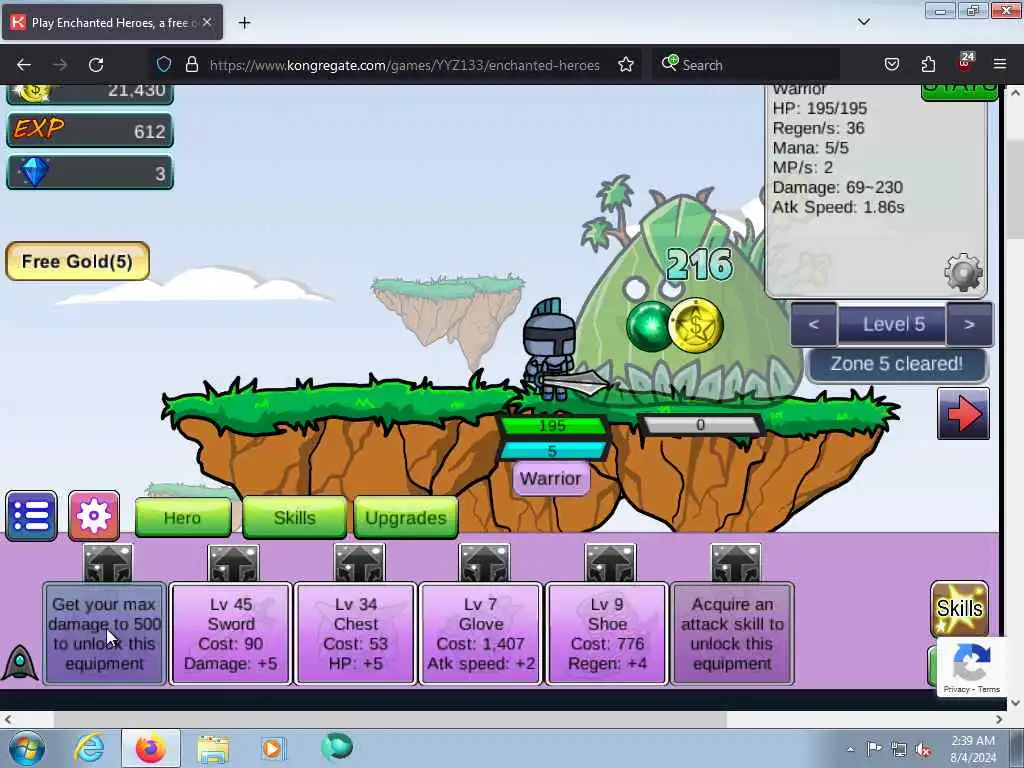Viewport: 1024px width, 768px height.
Task: Go to previous level with < arrow
Action: point(814,324)
